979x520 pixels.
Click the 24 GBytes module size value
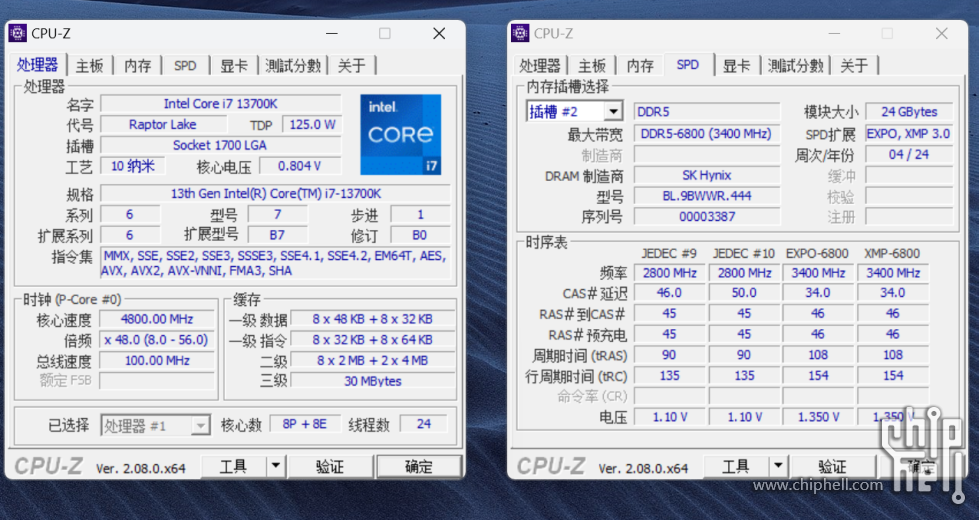coord(909,112)
